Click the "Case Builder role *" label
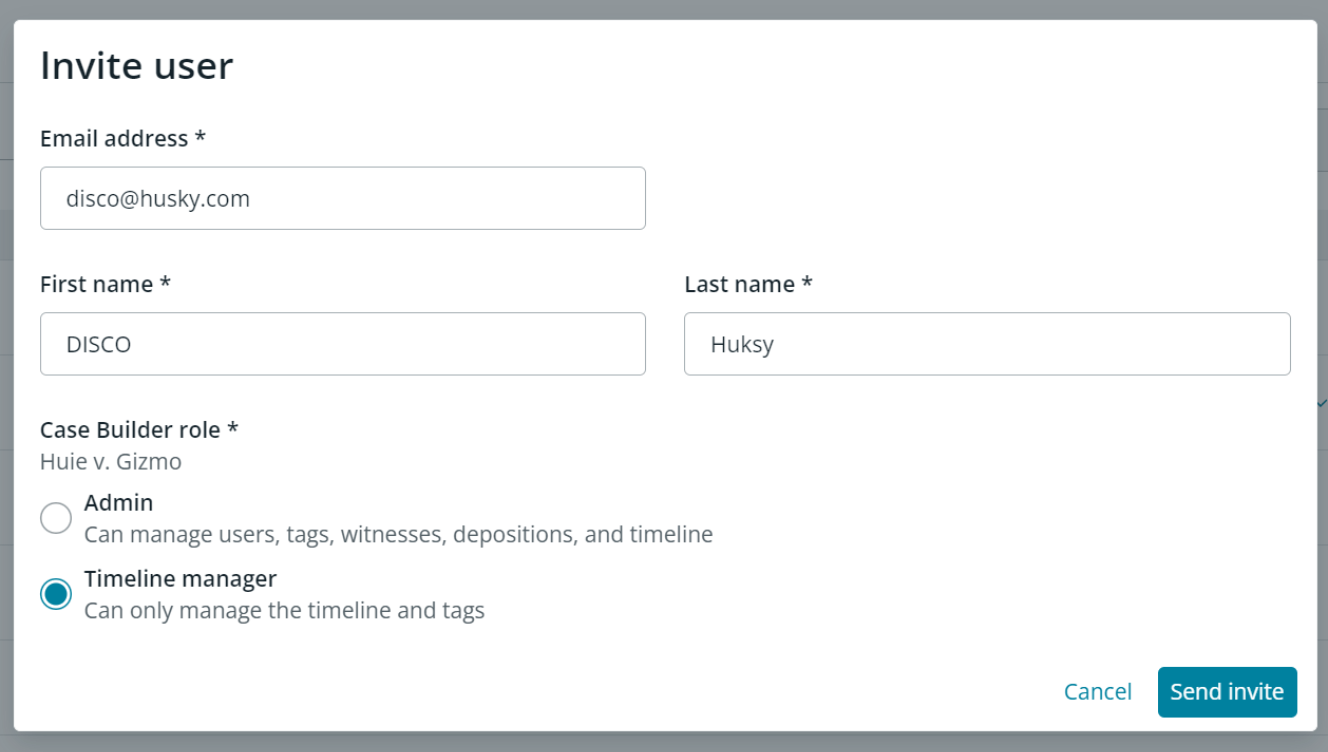Viewport: 1328px width, 752px height. tap(139, 430)
